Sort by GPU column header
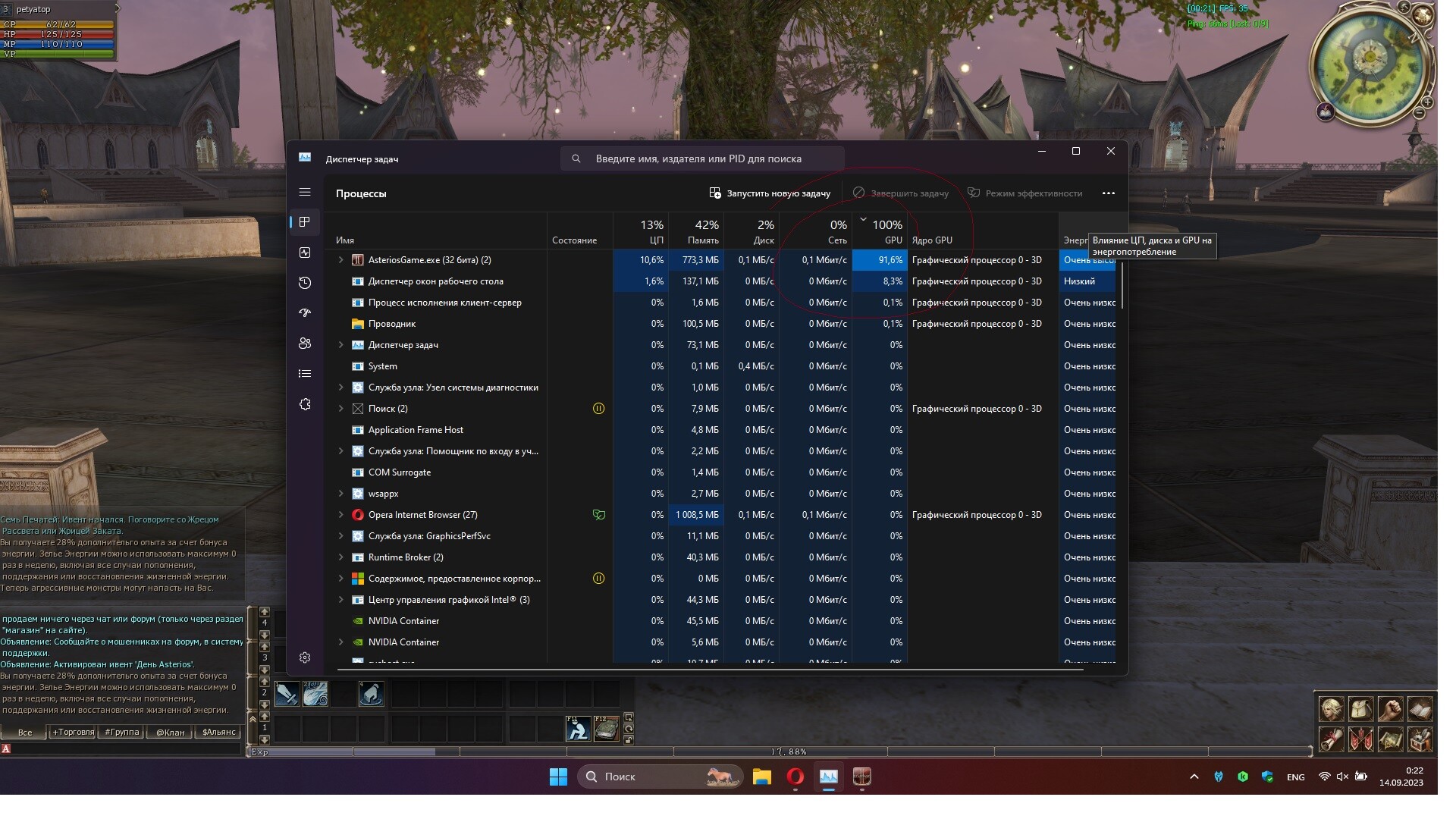The image size is (1456, 819). [x=880, y=231]
